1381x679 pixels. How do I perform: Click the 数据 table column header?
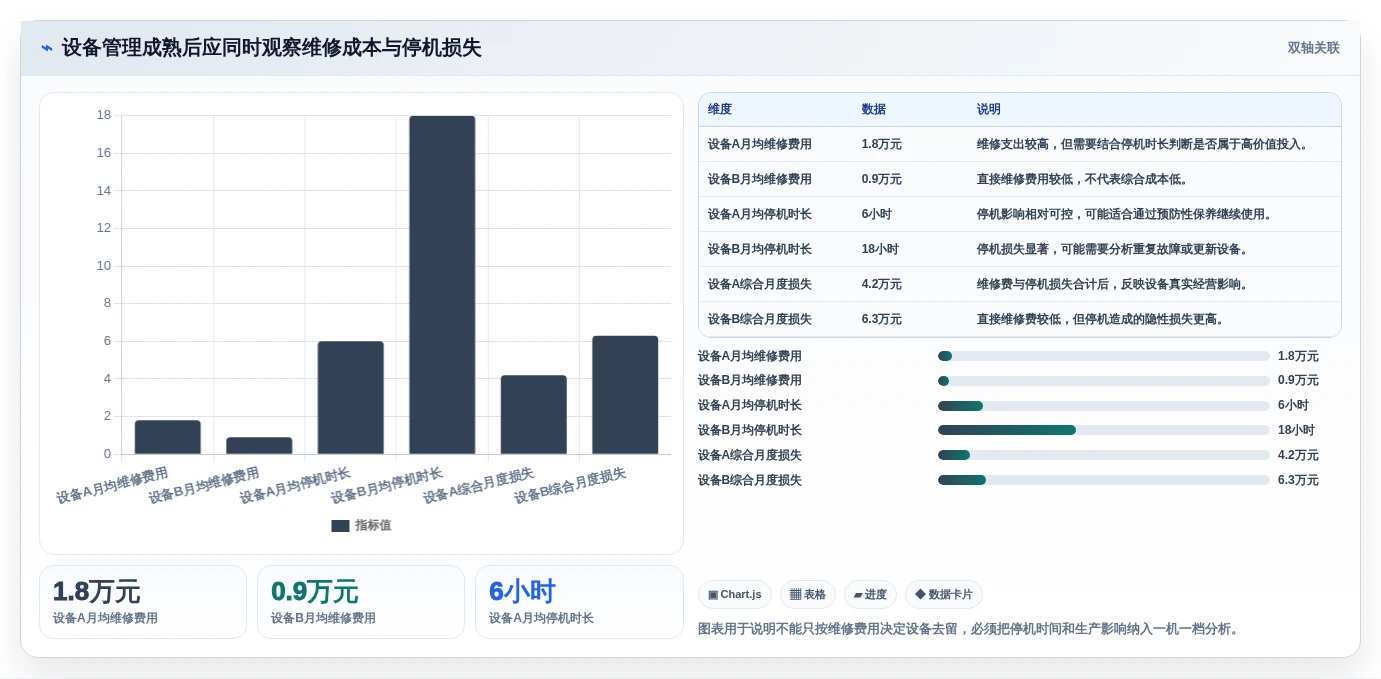tap(874, 110)
